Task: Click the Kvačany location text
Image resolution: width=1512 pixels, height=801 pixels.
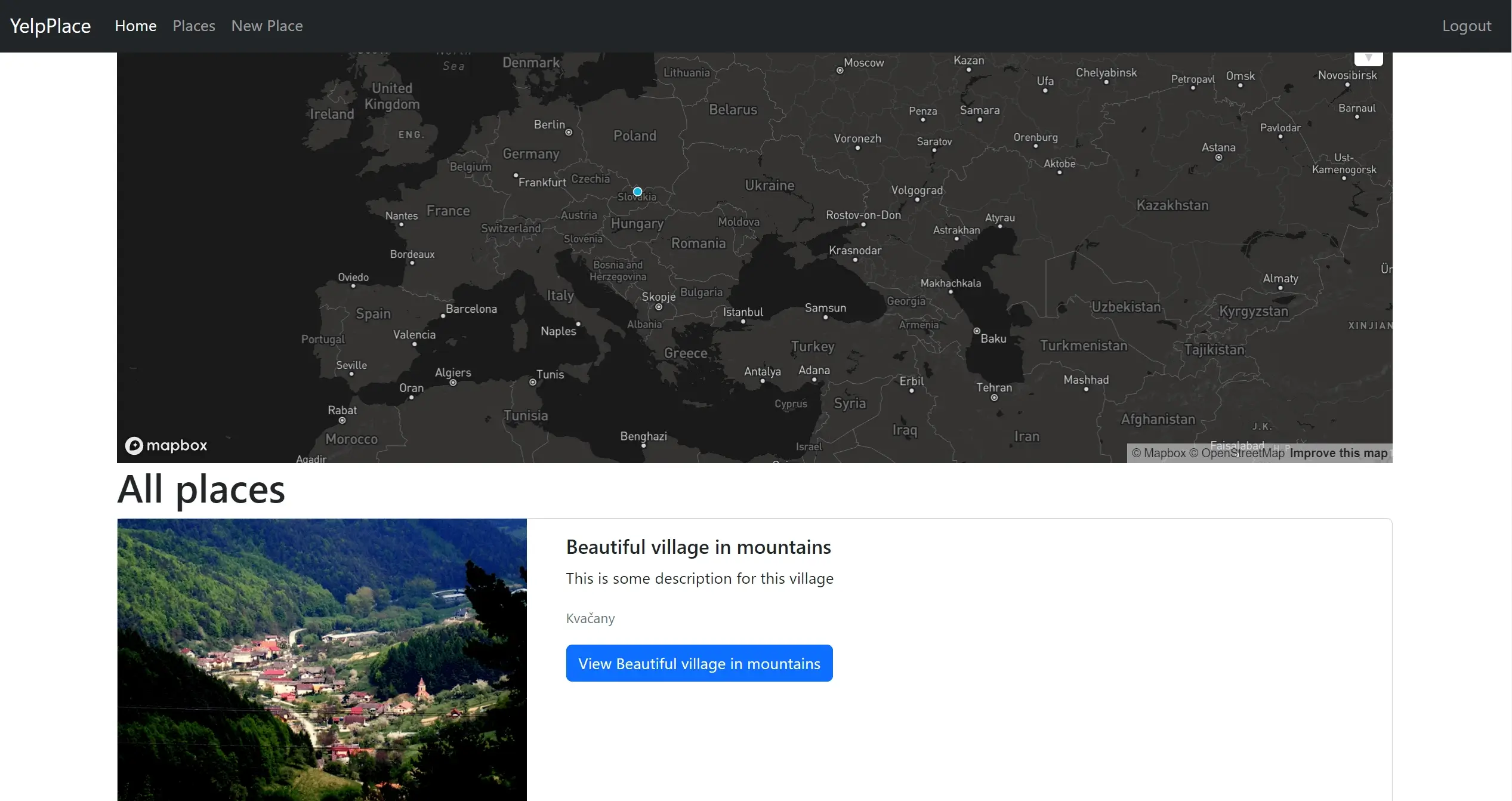Action: tap(590, 618)
